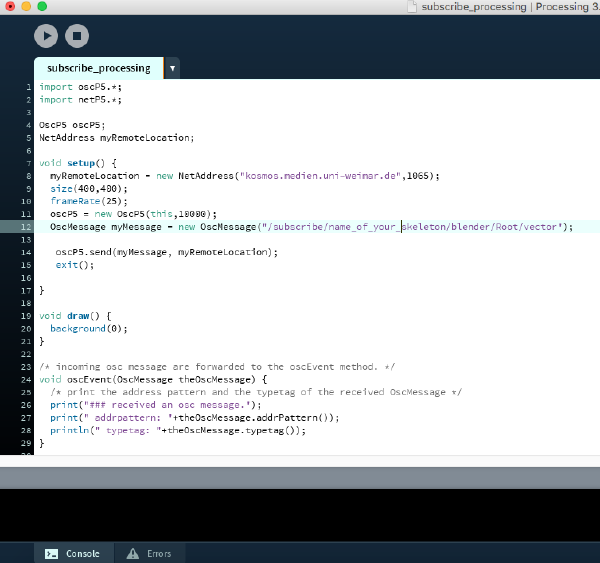This screenshot has width=600, height=563.
Task: Click the document icon in the window title
Action: click(413, 7)
